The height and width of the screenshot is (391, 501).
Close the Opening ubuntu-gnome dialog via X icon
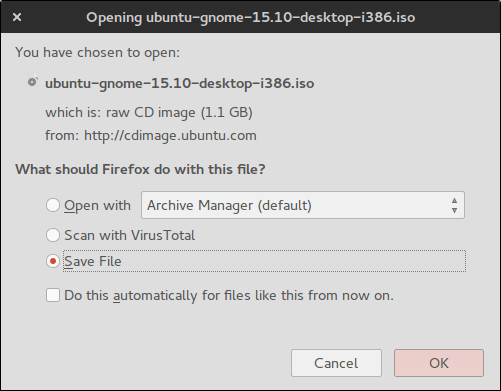click(x=17, y=17)
